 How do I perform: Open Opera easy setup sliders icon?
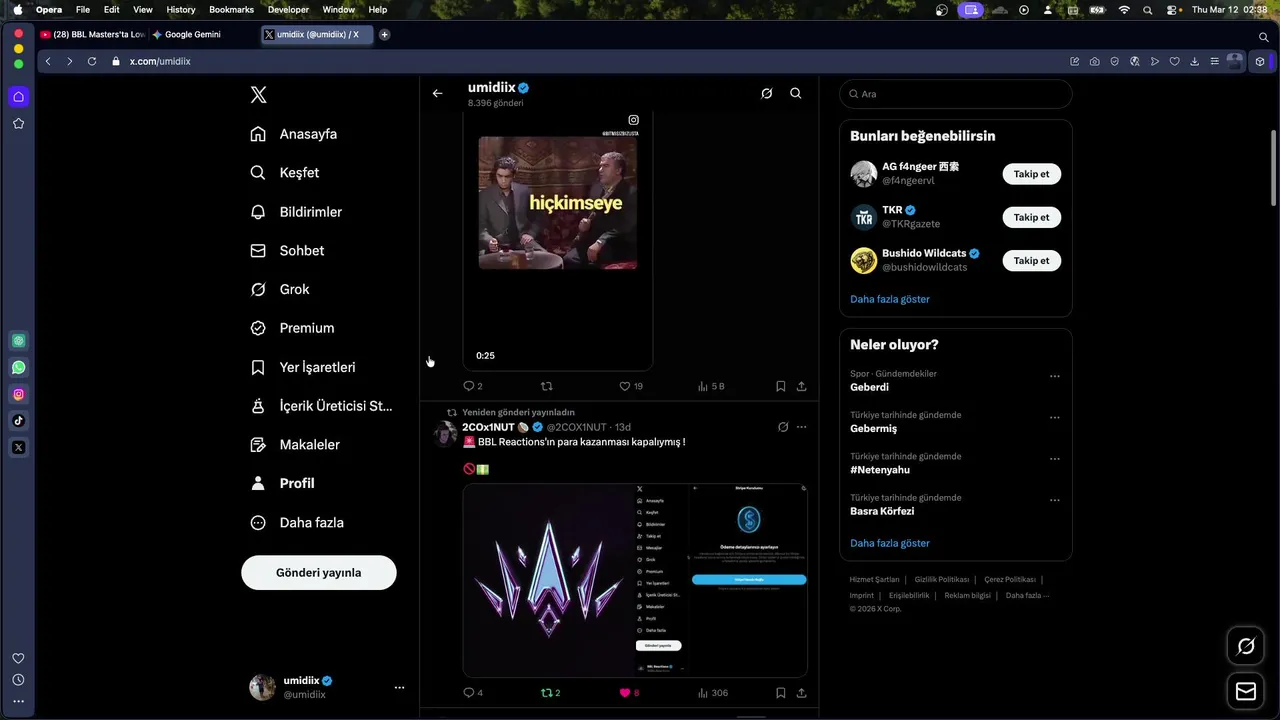(1214, 61)
